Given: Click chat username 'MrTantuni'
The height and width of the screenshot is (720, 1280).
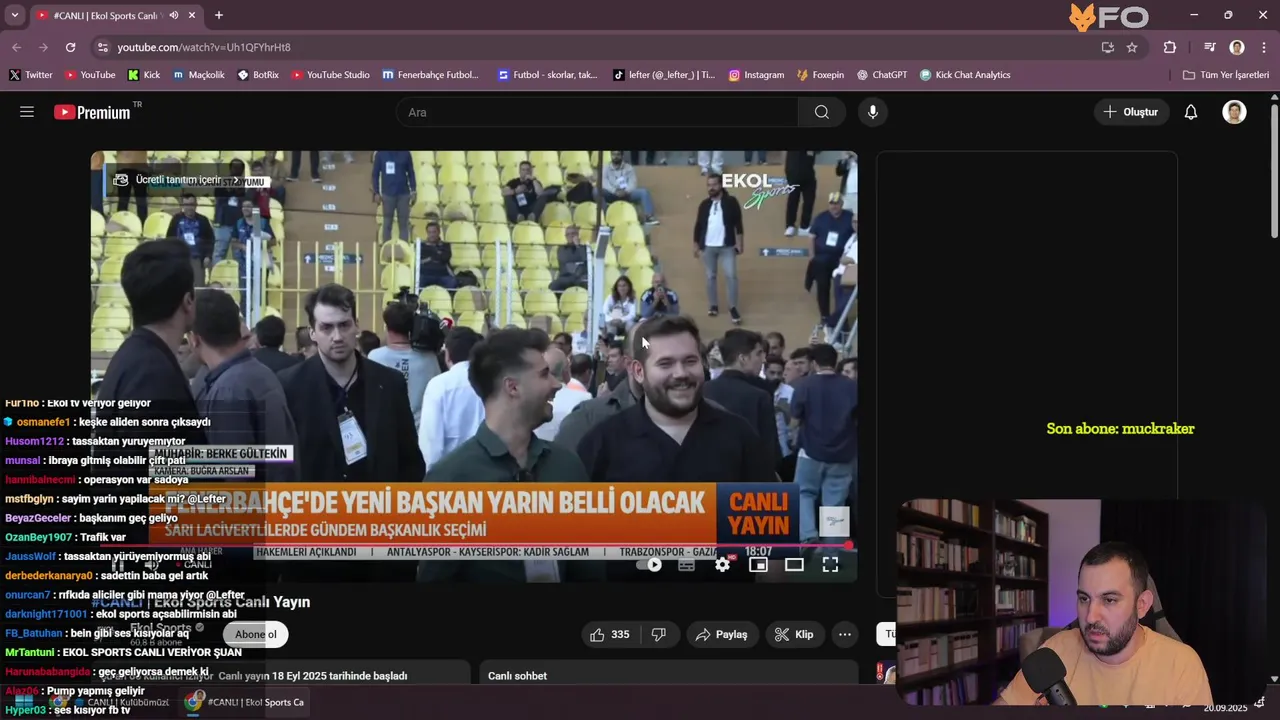Looking at the screenshot, I should 29,652.
